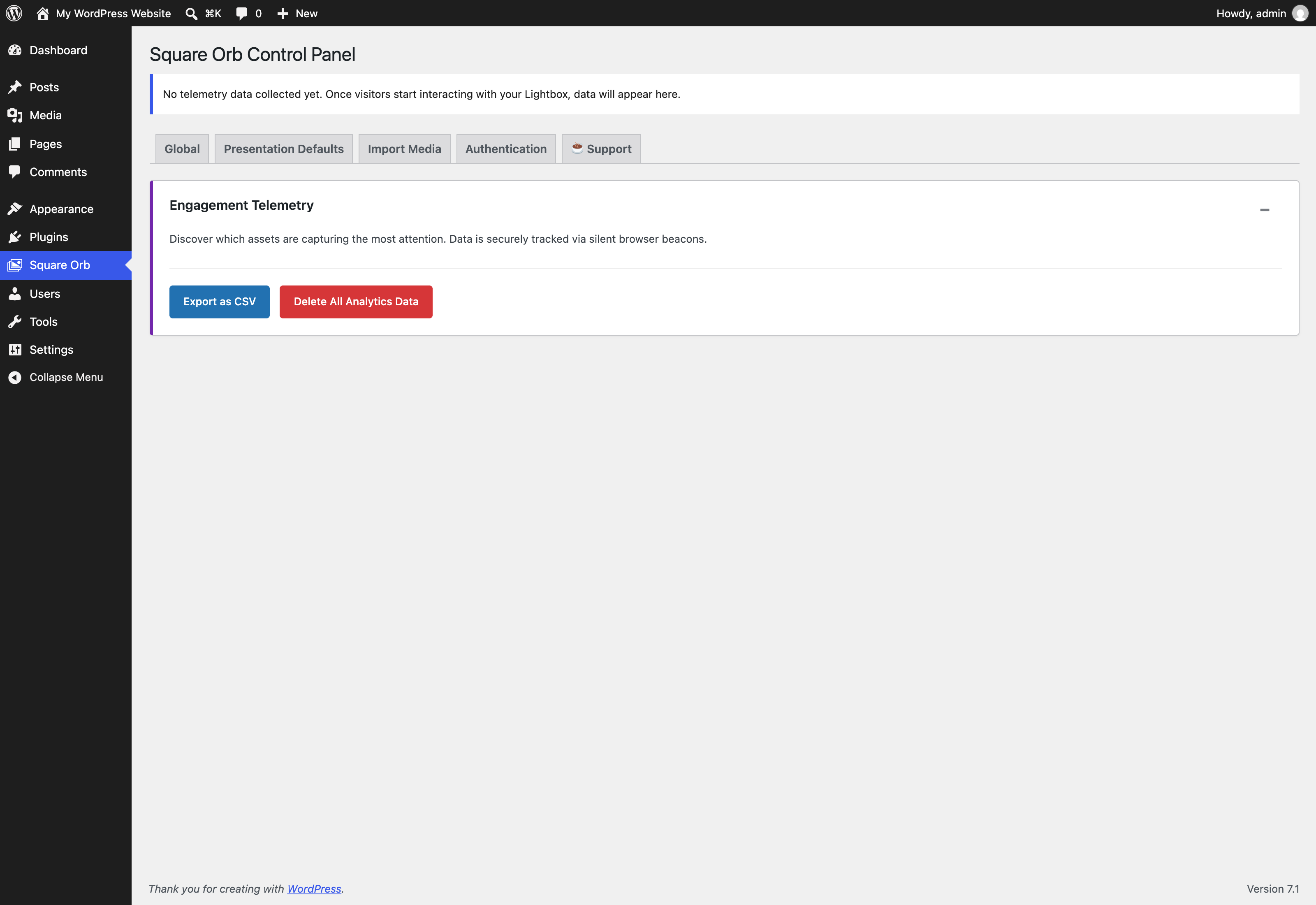1316x905 pixels.
Task: Click the WordPress logo icon
Action: point(14,13)
